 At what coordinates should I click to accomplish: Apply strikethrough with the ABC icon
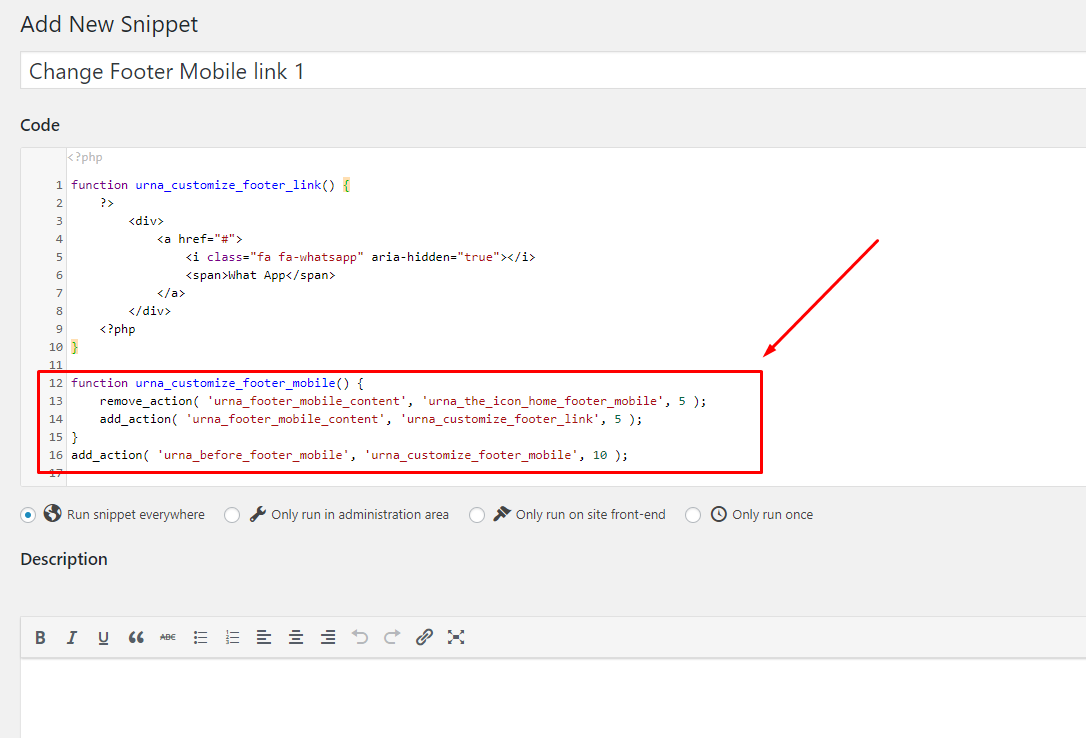click(x=168, y=638)
